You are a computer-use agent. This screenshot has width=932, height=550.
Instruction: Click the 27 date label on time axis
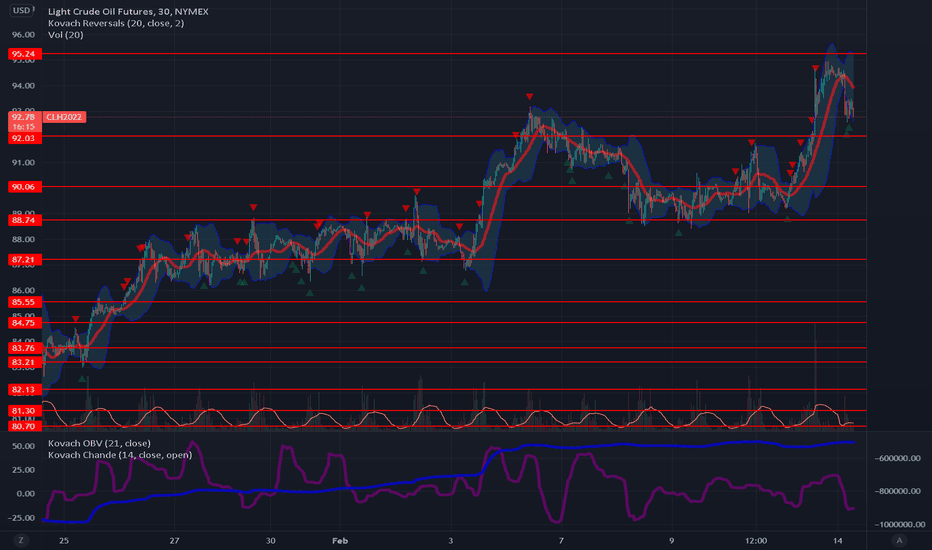(x=174, y=540)
